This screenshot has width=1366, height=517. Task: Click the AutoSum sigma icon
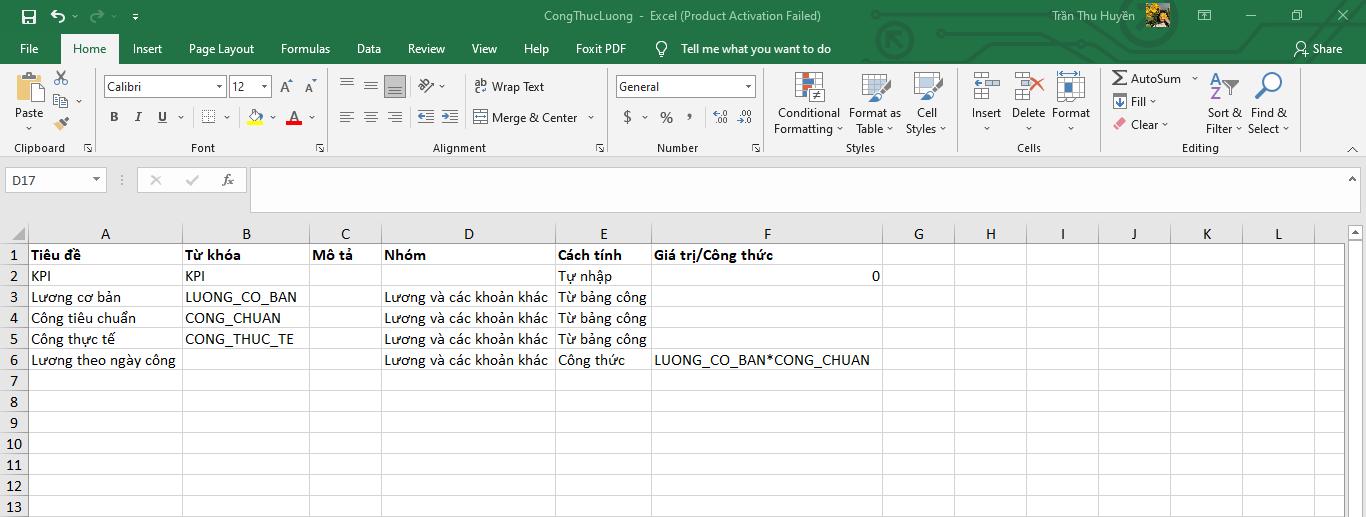(1120, 78)
